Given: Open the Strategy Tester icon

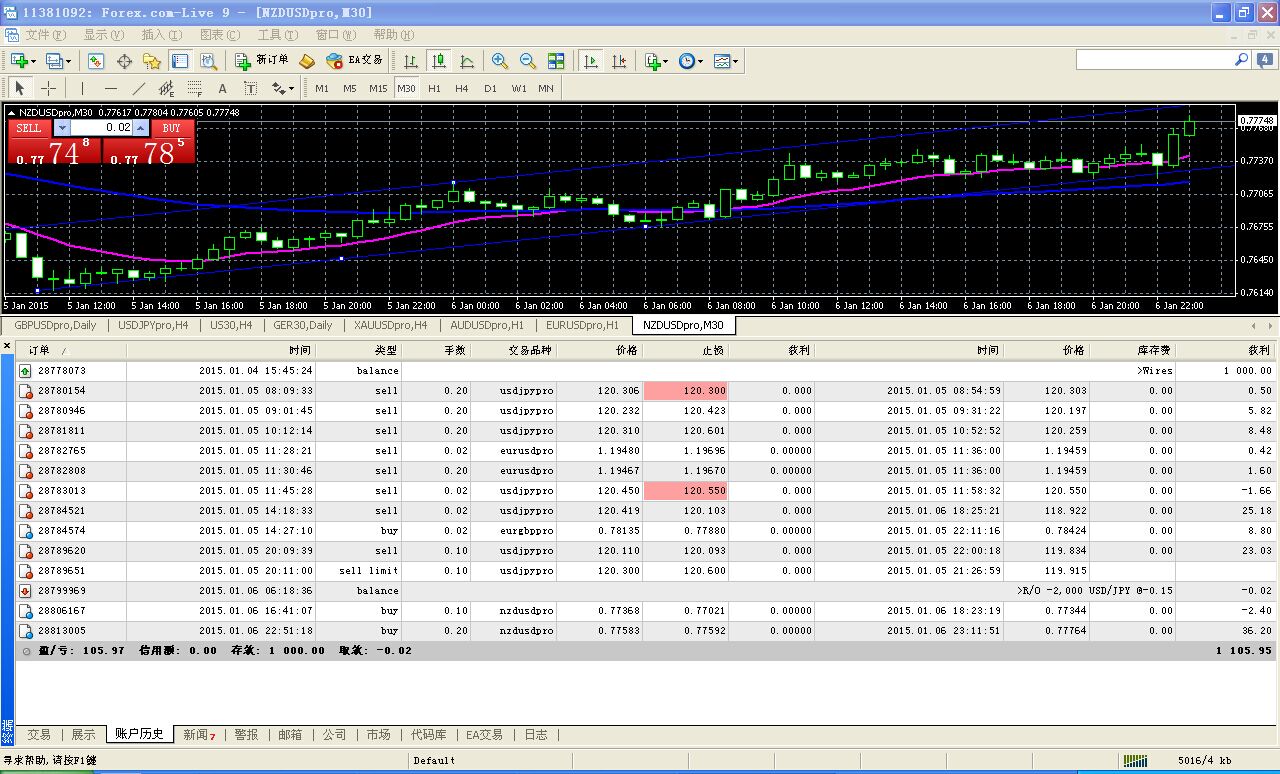Looking at the screenshot, I should [x=208, y=61].
